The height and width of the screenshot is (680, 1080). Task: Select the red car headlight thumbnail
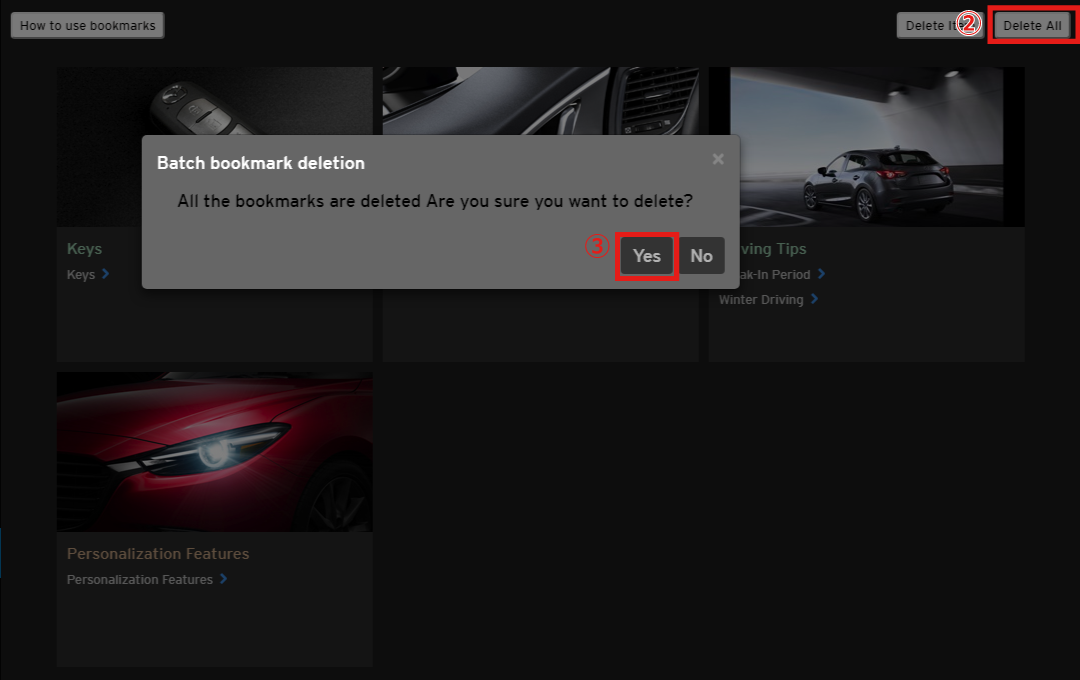click(x=214, y=452)
